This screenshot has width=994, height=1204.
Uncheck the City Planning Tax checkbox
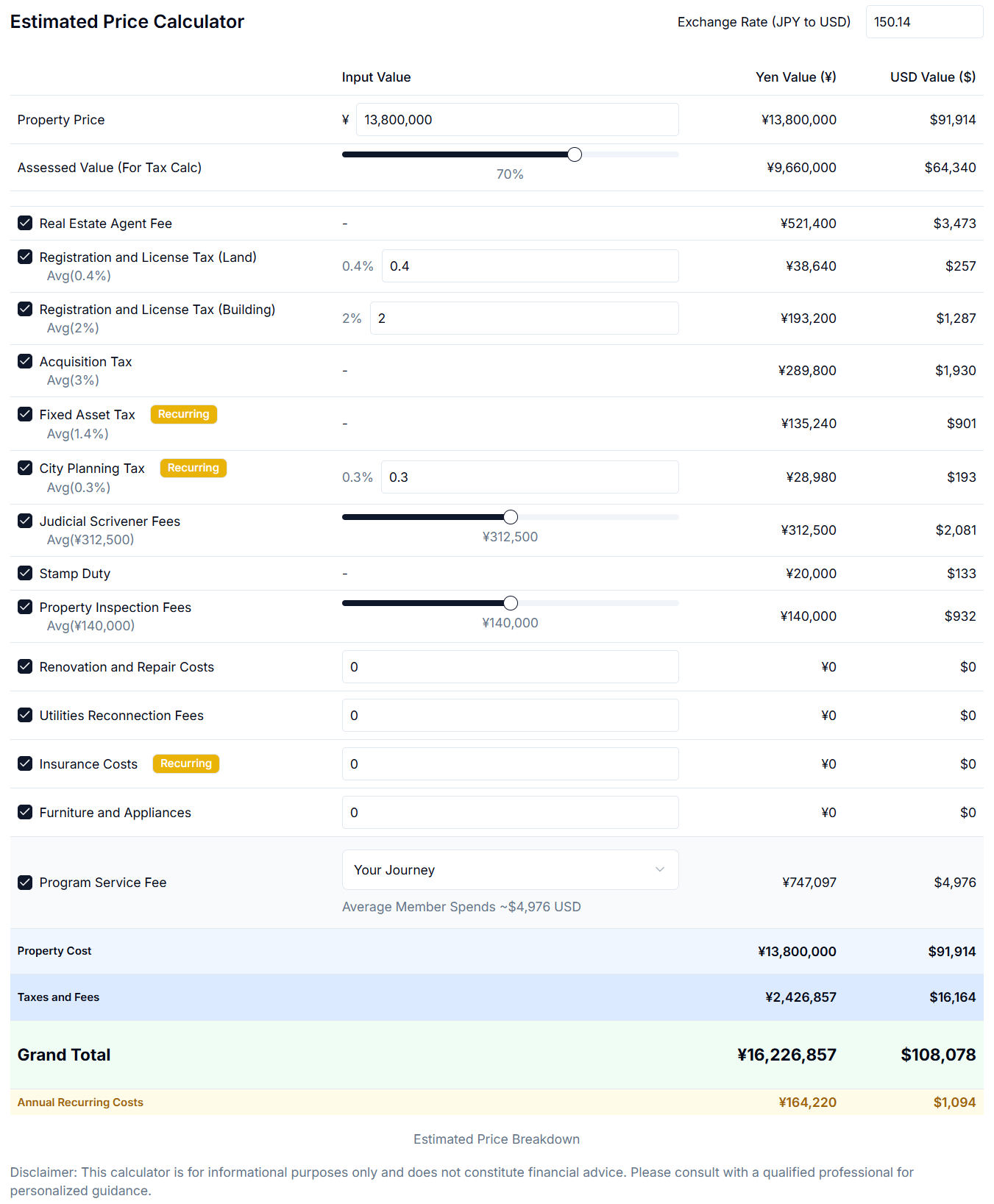(x=25, y=468)
